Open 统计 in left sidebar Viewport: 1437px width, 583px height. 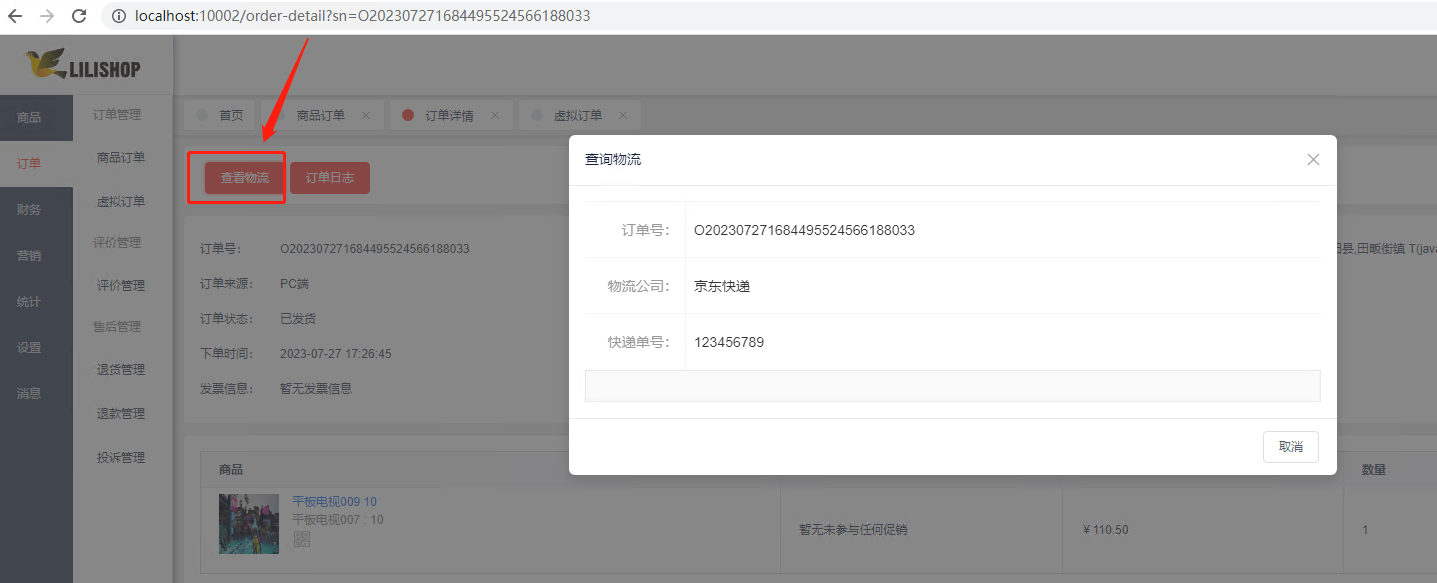(36, 302)
